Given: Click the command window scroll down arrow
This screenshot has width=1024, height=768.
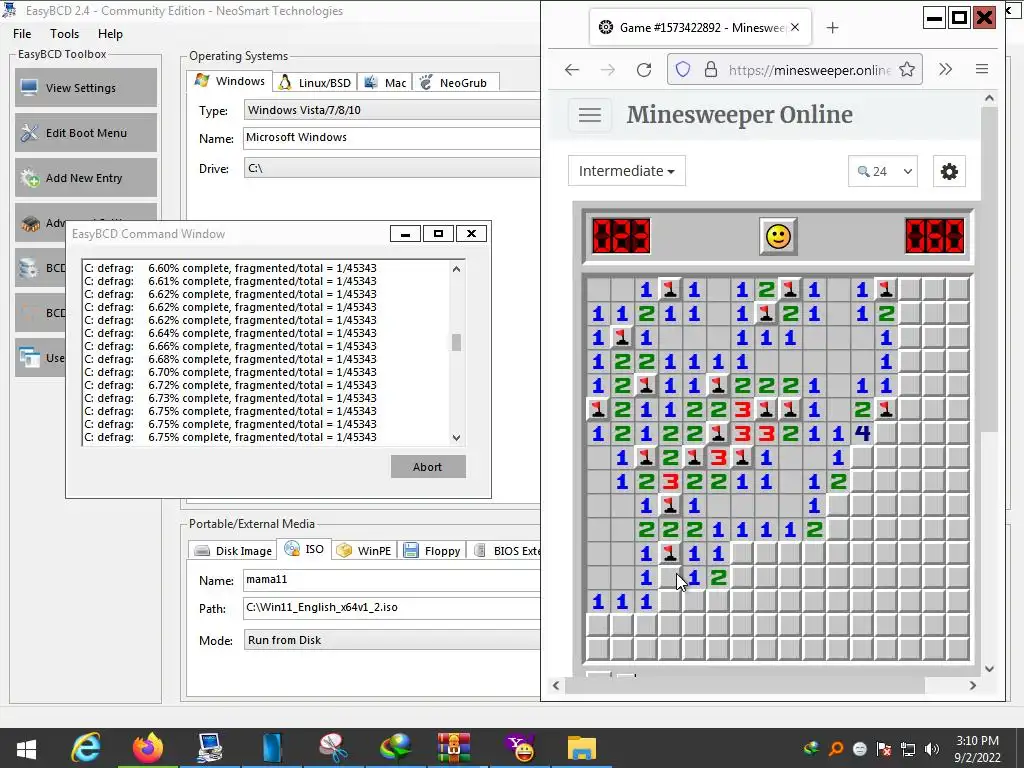Looking at the screenshot, I should coord(456,438).
